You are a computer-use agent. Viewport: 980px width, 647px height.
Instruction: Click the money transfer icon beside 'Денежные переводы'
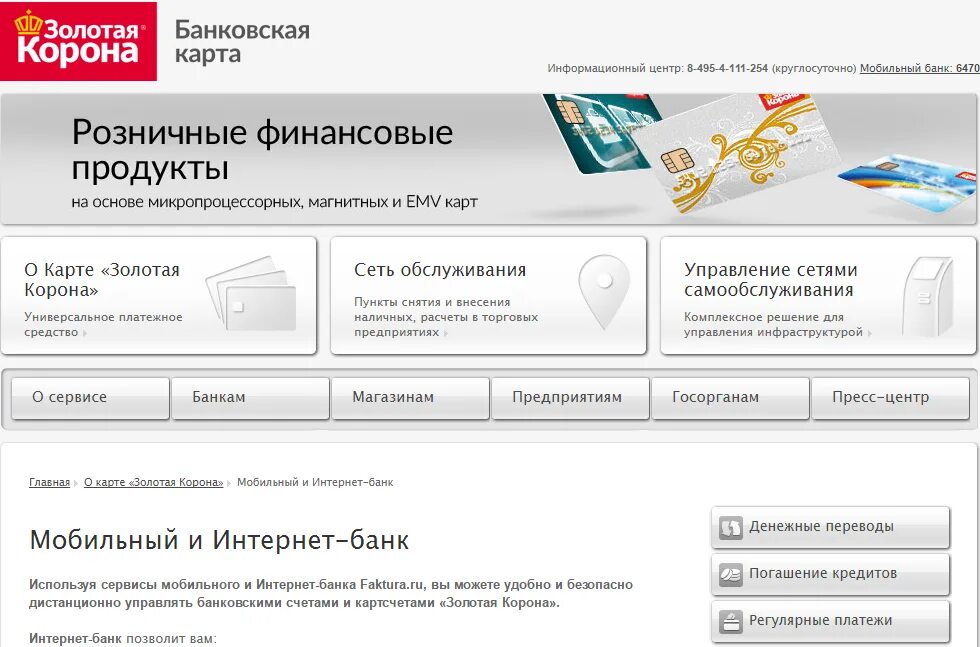tap(731, 527)
